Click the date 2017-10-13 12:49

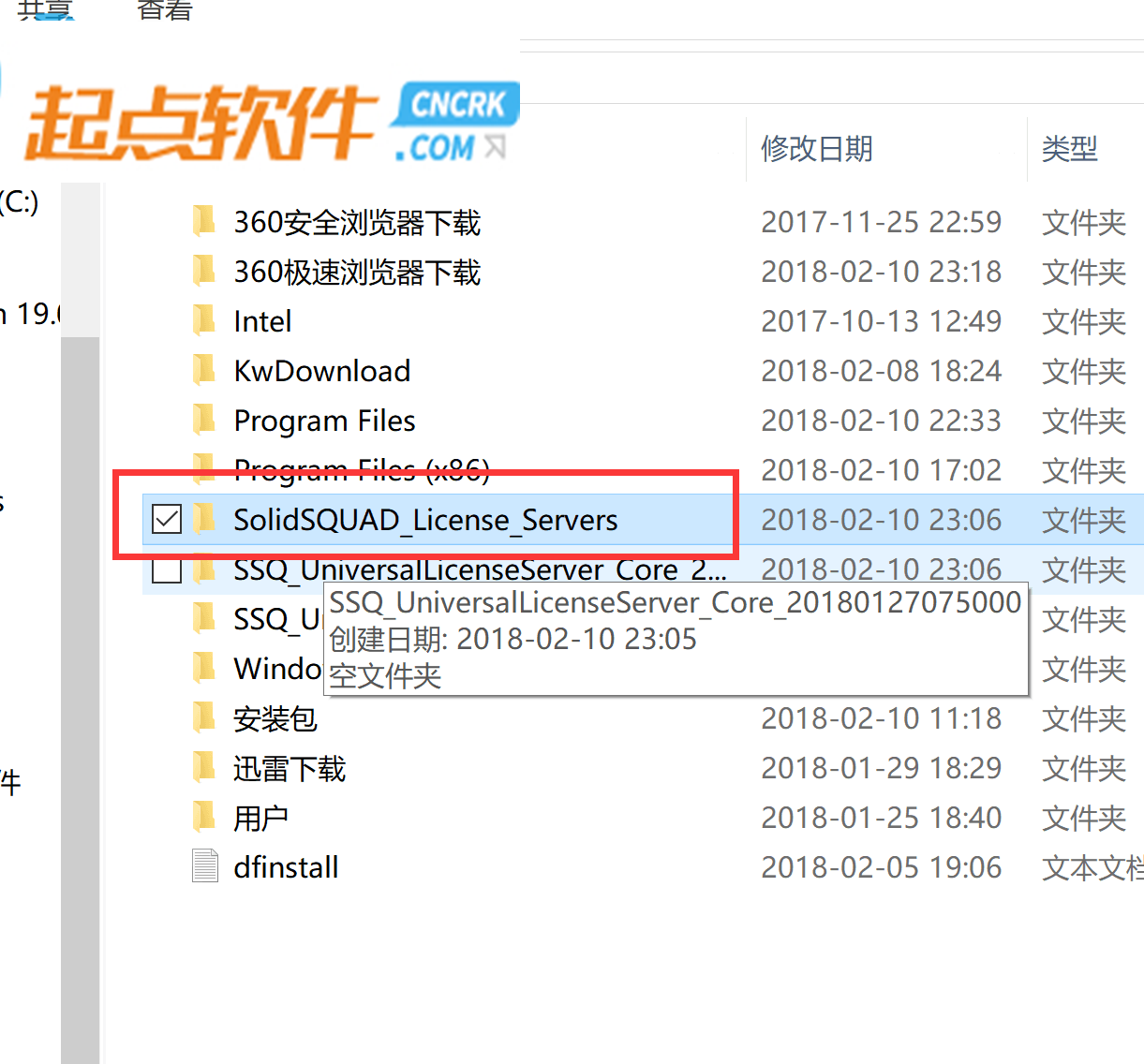(881, 321)
